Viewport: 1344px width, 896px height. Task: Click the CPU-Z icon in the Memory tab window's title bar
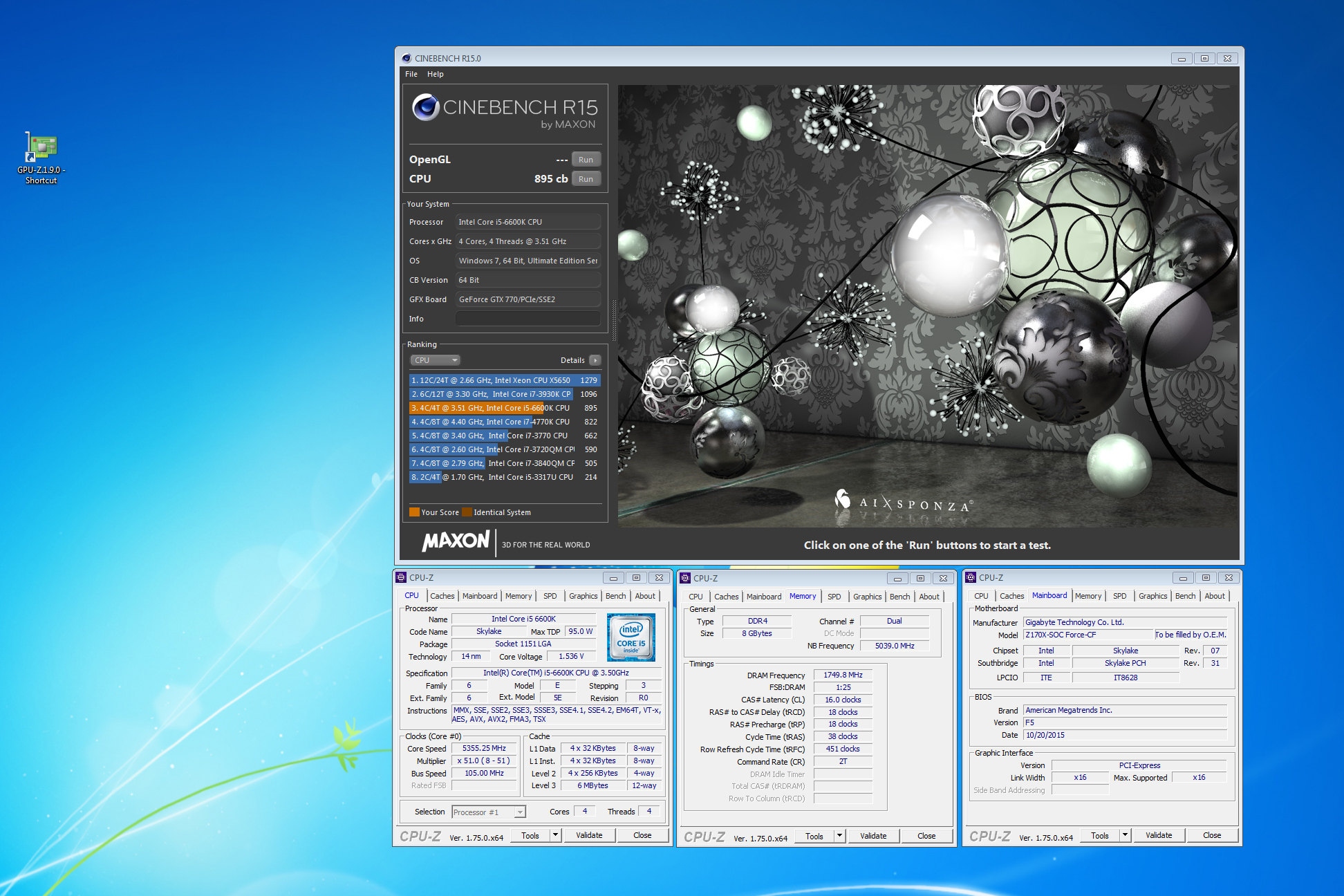coord(685,578)
